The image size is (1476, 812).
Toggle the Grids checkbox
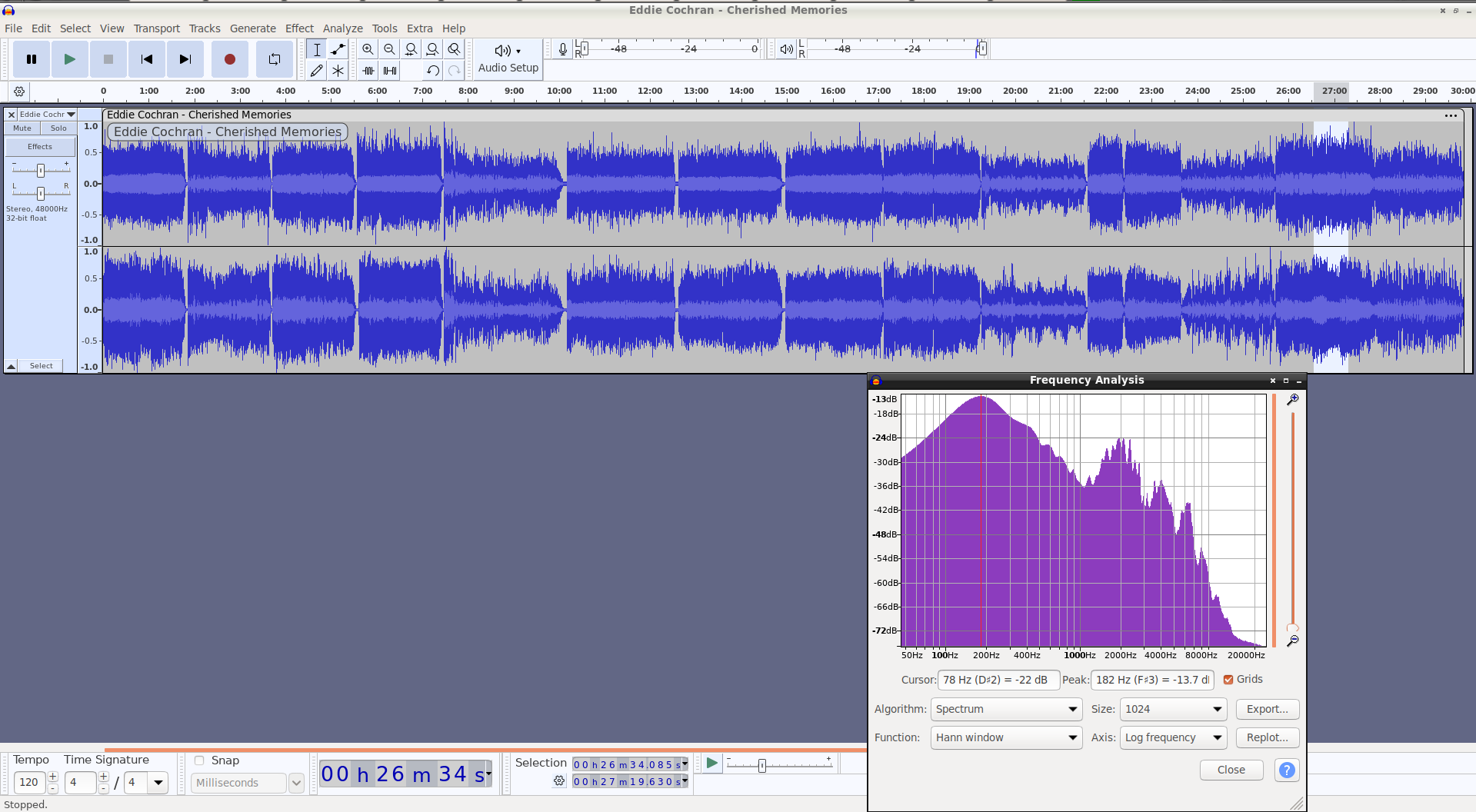coord(1228,680)
